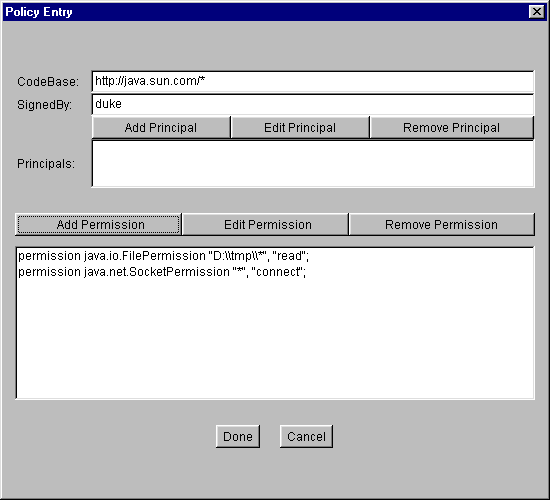Open Edit Principal dialog
Image resolution: width=550 pixels, height=500 pixels.
(x=300, y=128)
